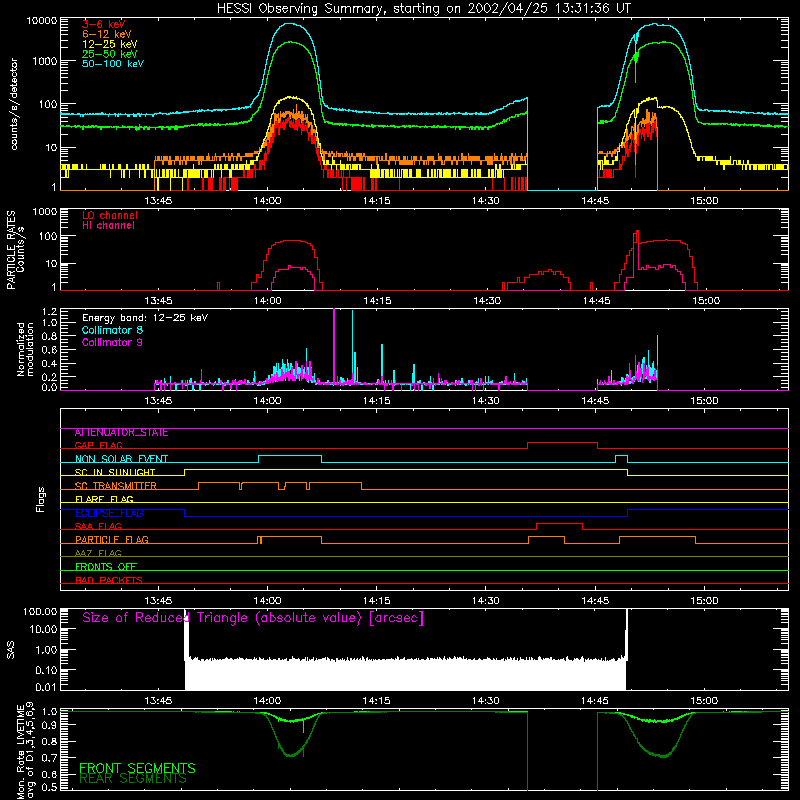This screenshot has height=800, width=800.
Task: Click the Size of Reduced Triangle label
Action: tap(253, 618)
